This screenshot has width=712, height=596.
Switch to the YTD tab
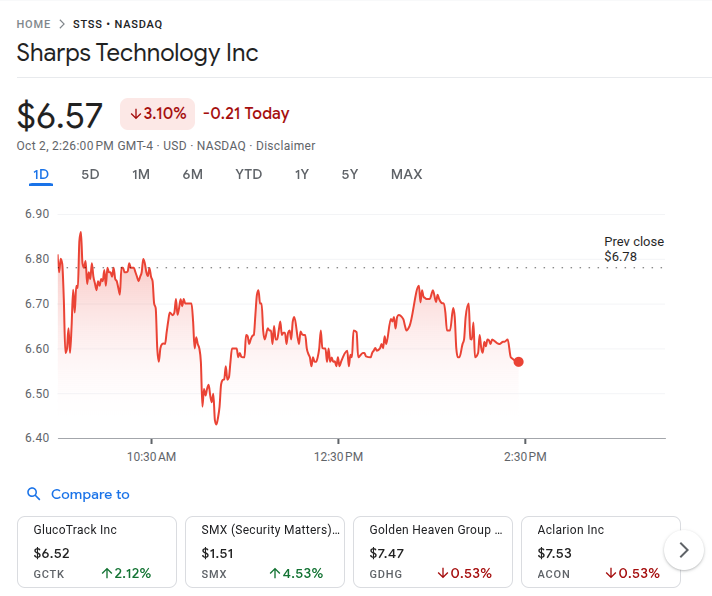[x=248, y=174]
